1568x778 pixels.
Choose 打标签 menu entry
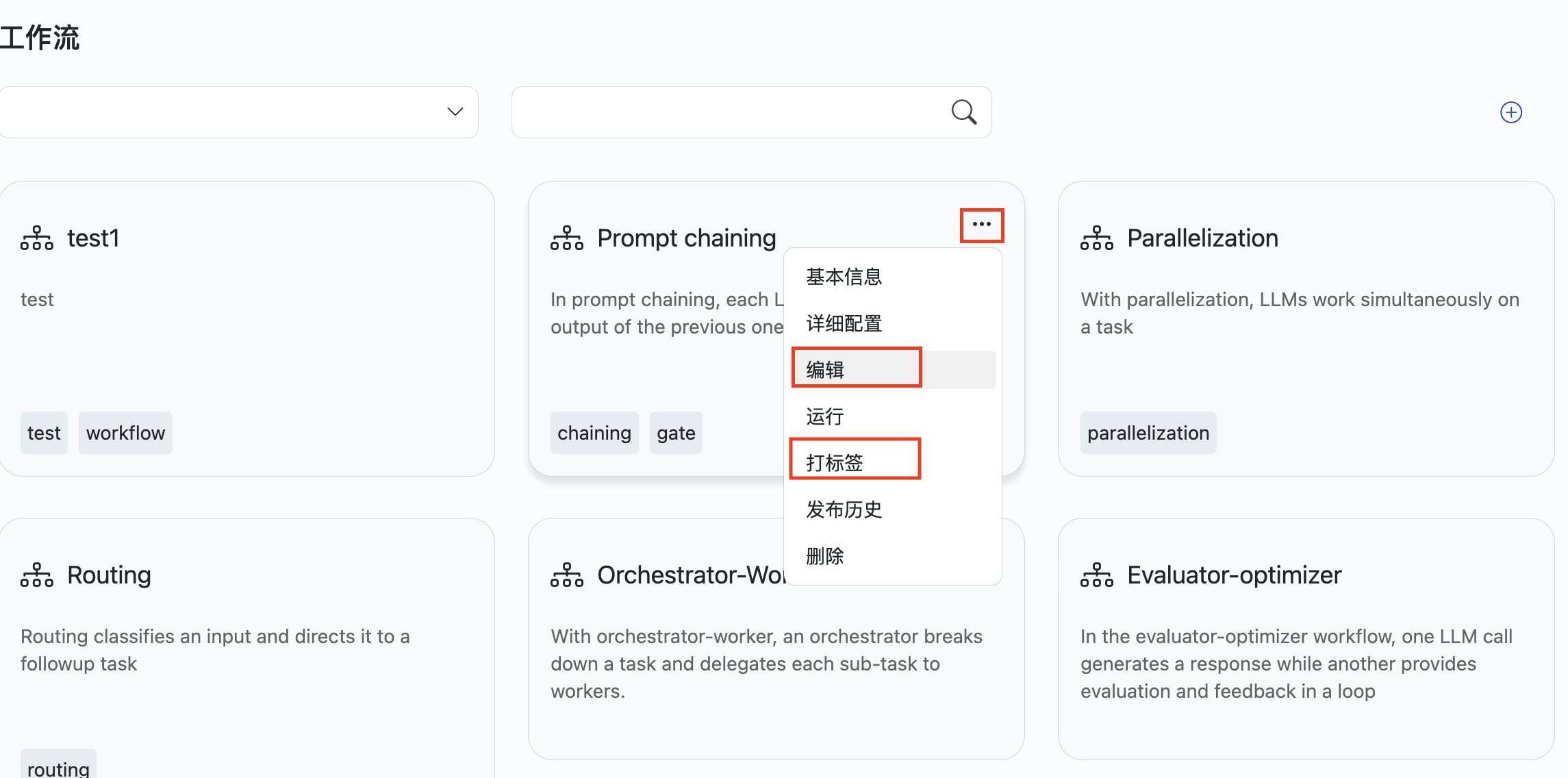click(x=834, y=463)
